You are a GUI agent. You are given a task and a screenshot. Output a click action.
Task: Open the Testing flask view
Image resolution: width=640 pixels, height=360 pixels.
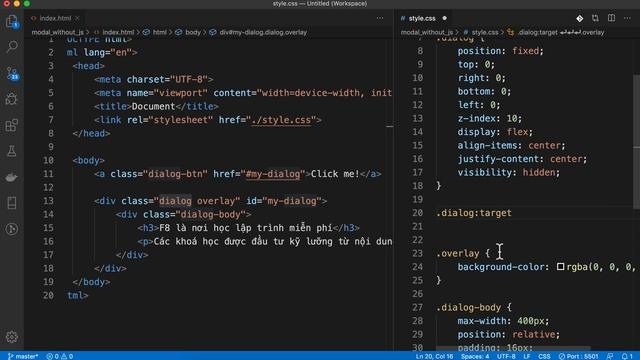point(12,151)
